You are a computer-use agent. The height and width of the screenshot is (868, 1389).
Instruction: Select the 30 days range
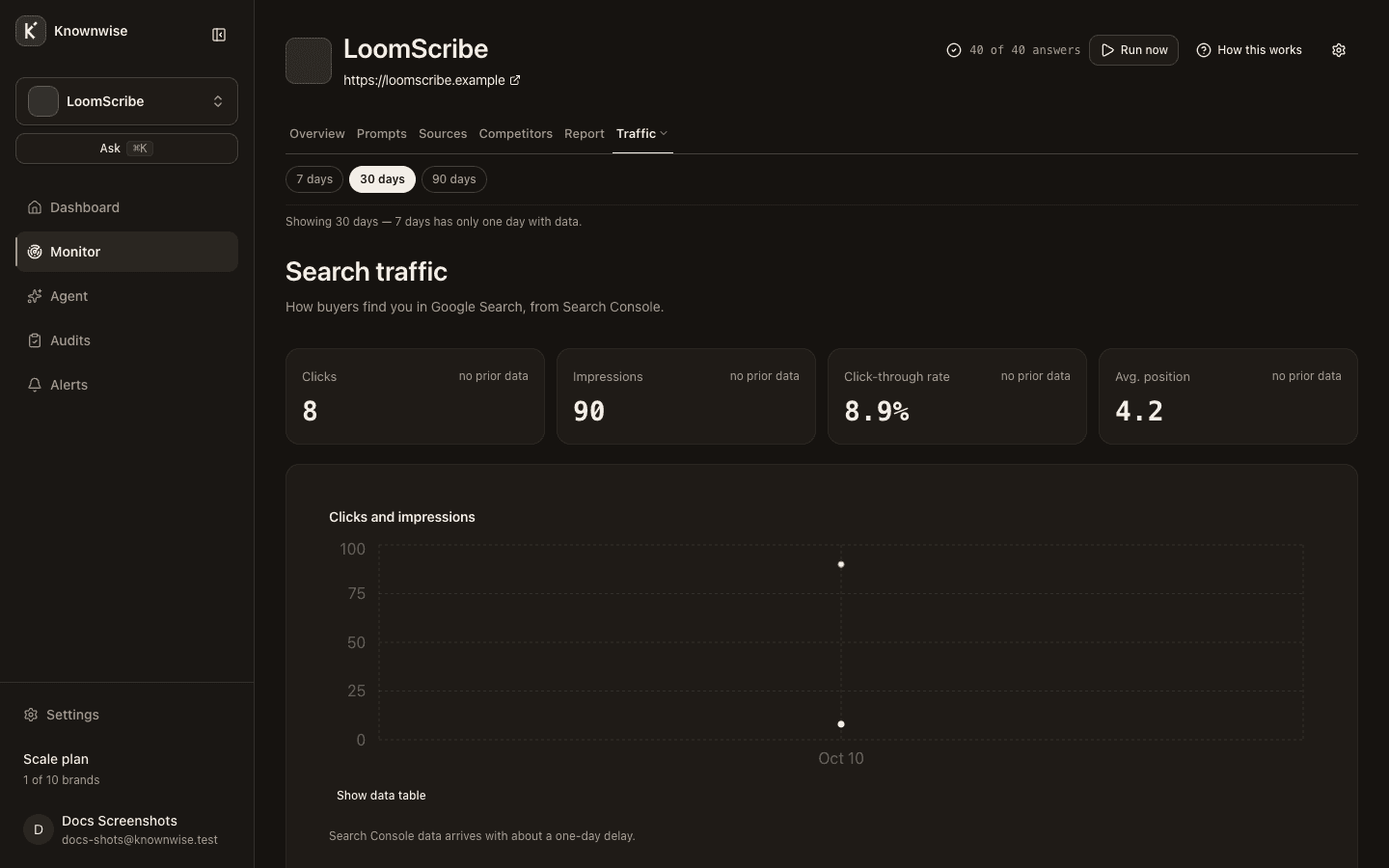(x=383, y=179)
